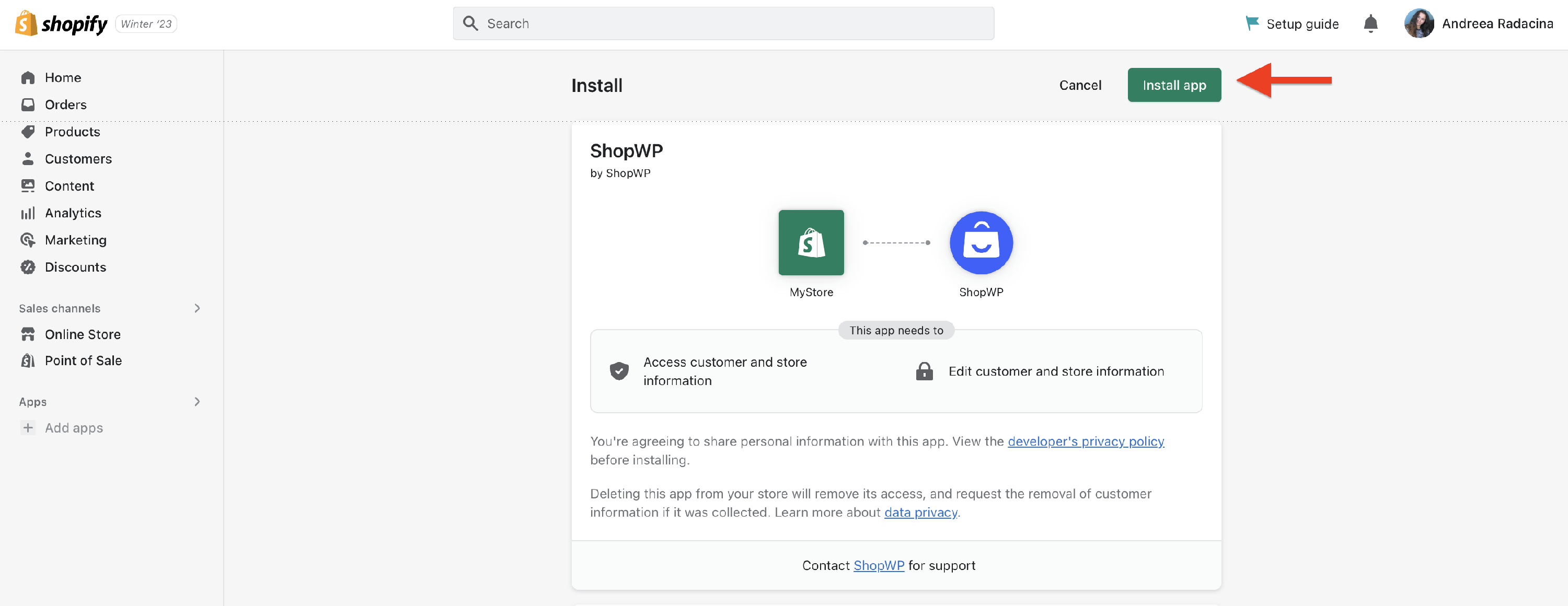The width and height of the screenshot is (1568, 606).
Task: Expand the Apps section chevron
Action: point(197,402)
